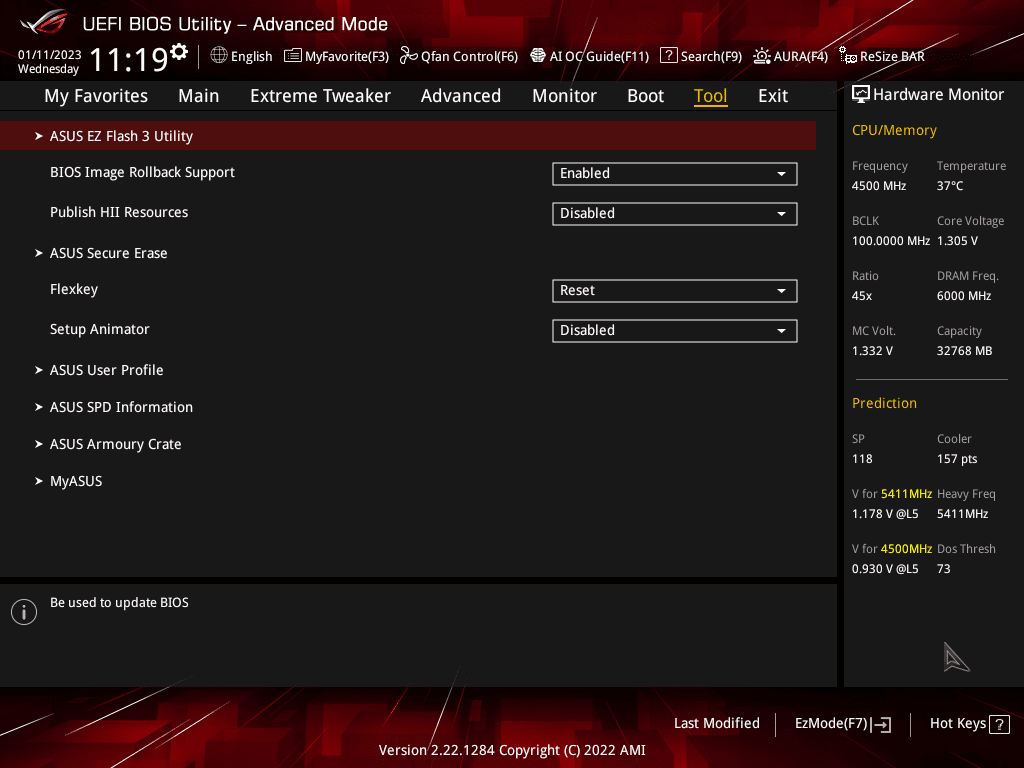
Task: Click the globe language icon
Action: coord(219,56)
